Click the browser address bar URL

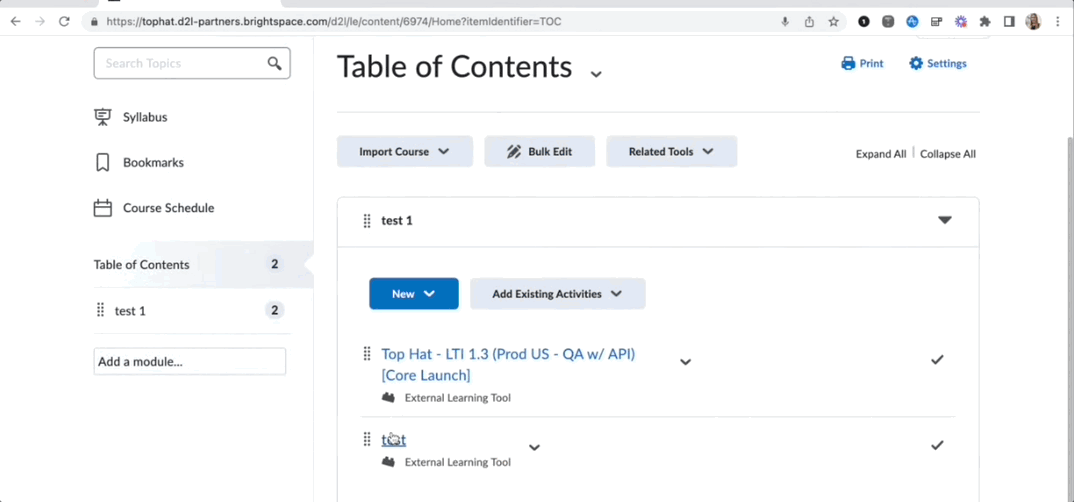point(334,22)
